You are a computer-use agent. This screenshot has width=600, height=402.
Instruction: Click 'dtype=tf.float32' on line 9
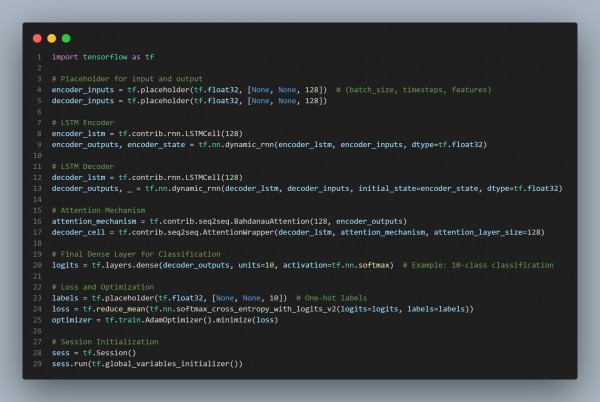[x=447, y=145]
